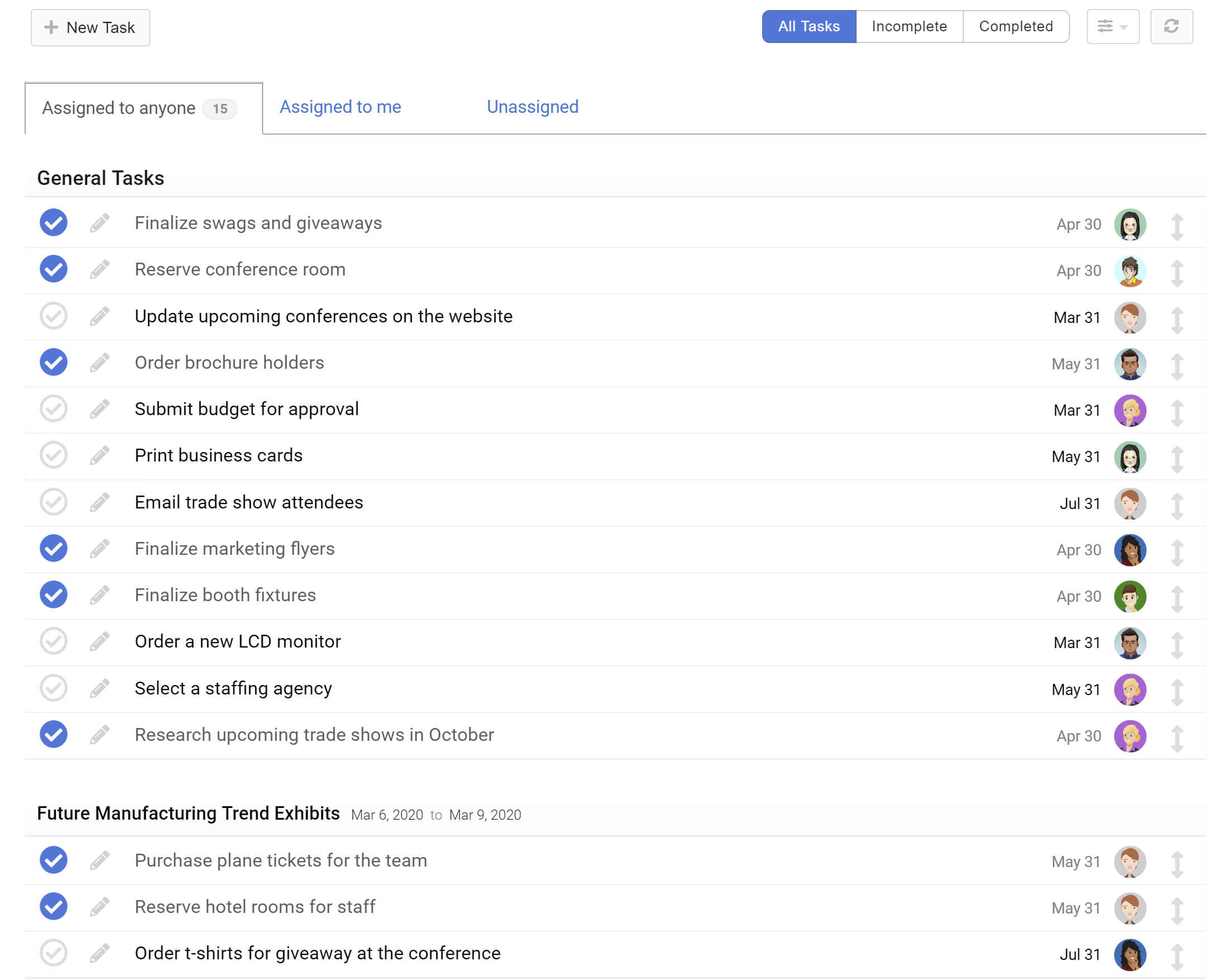
Task: Check off 'Order a new LCD monitor'
Action: (x=53, y=641)
